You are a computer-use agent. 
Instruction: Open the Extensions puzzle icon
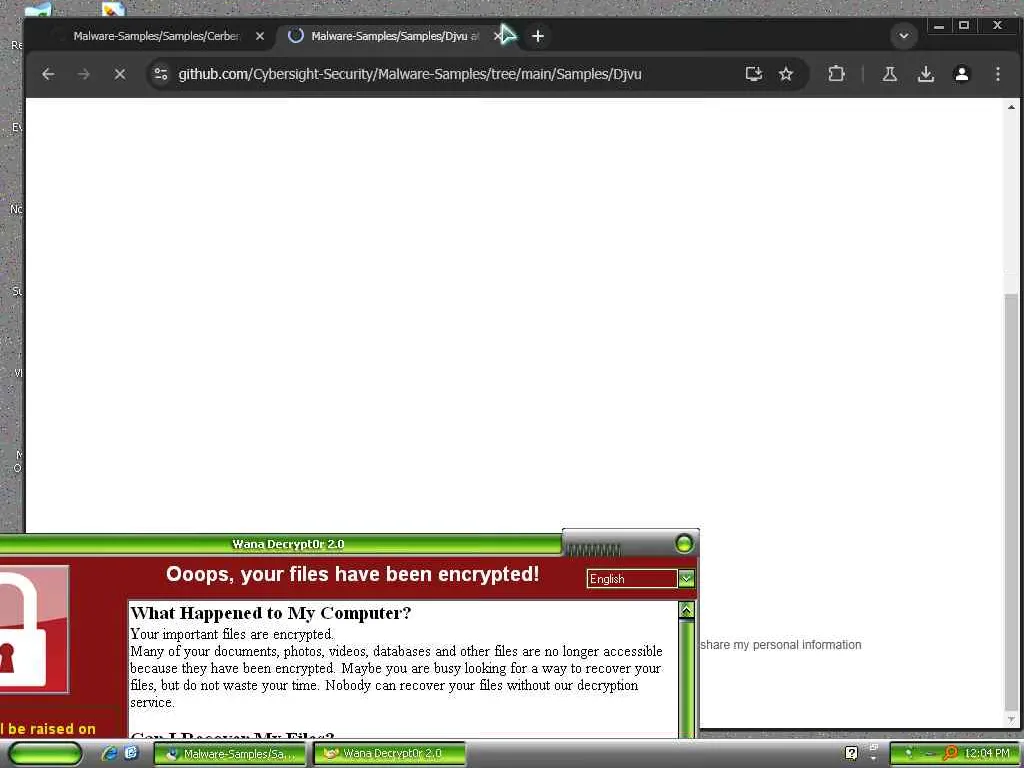[836, 74]
